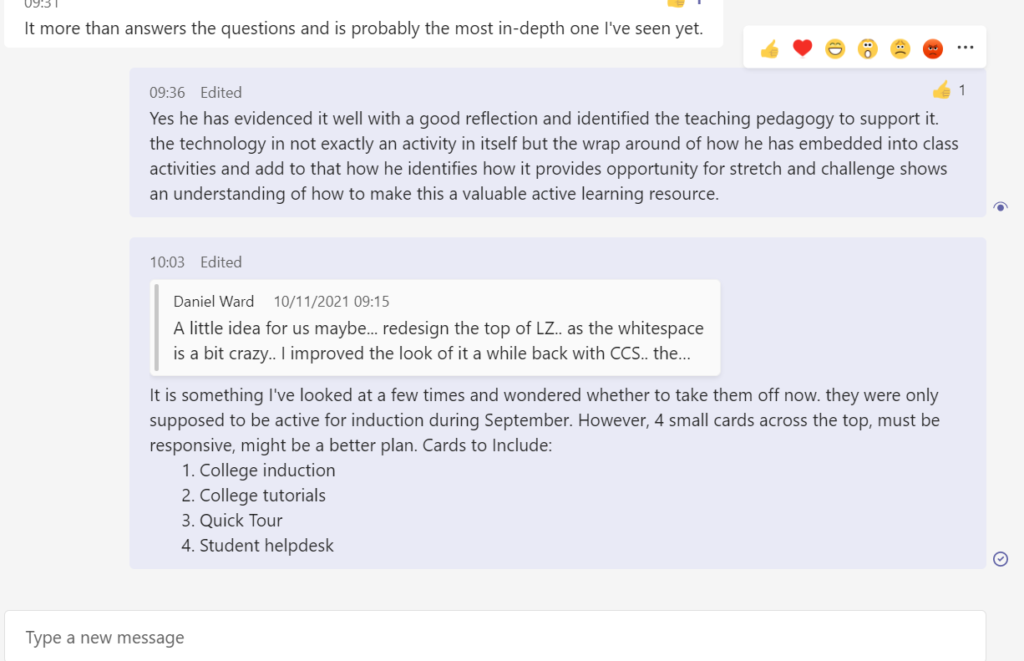Click the 'Student helpdesk' list item text
The height and width of the screenshot is (661, 1024).
[x=266, y=546]
